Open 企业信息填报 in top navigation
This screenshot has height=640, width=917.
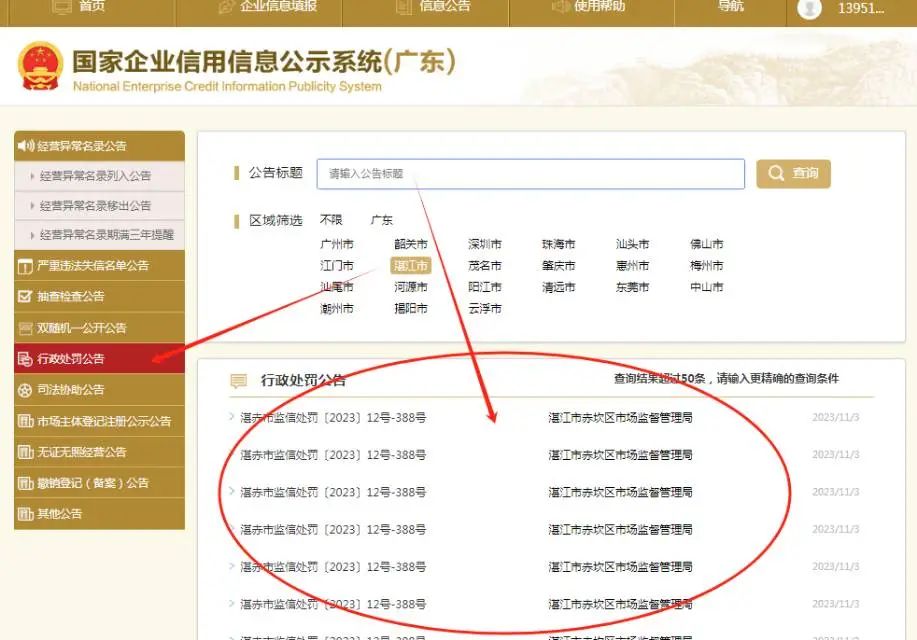278,6
